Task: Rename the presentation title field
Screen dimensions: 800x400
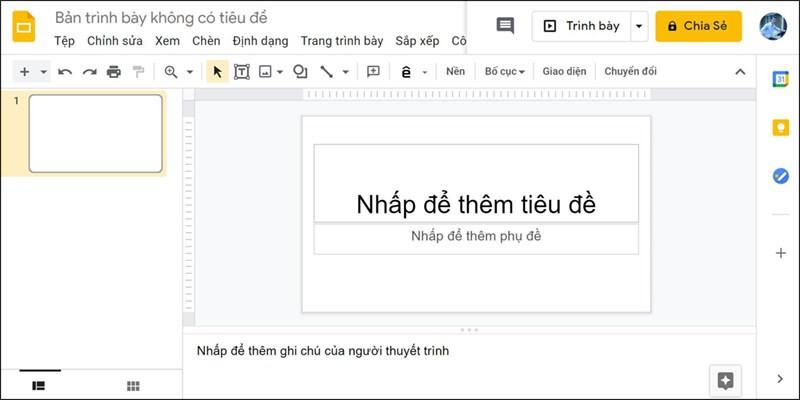Action: (161, 18)
